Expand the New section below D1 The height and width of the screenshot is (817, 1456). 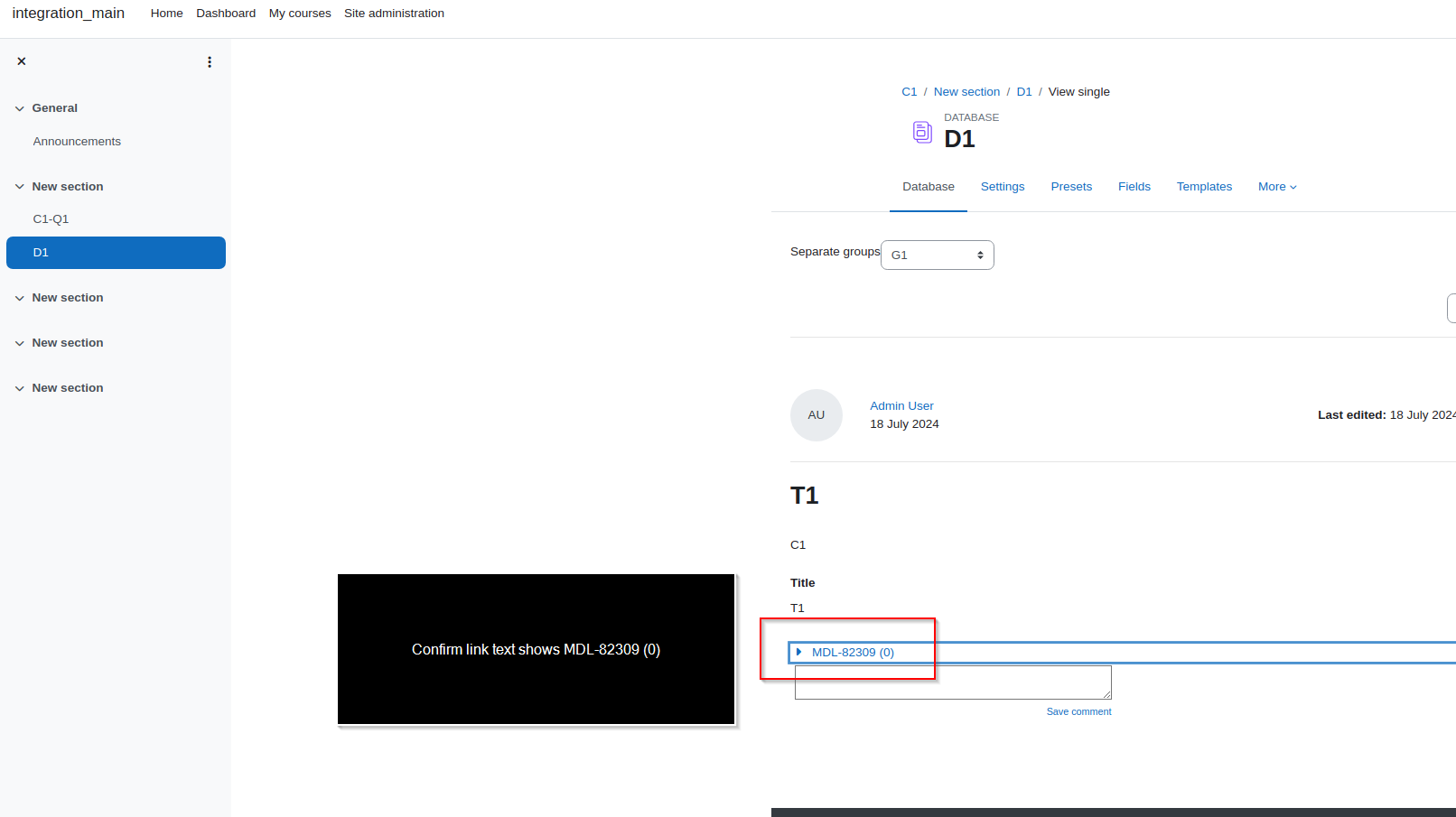click(x=20, y=298)
